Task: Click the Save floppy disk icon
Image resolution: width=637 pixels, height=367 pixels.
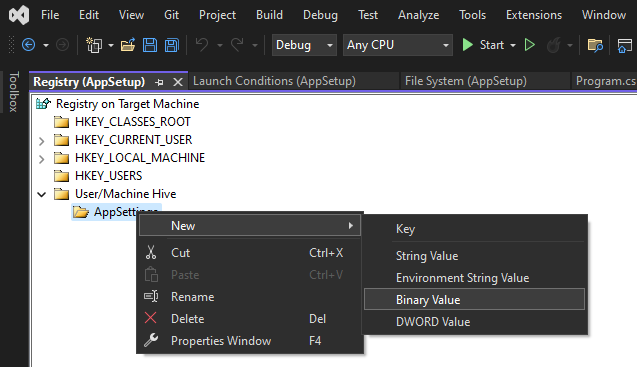Action: tap(150, 45)
